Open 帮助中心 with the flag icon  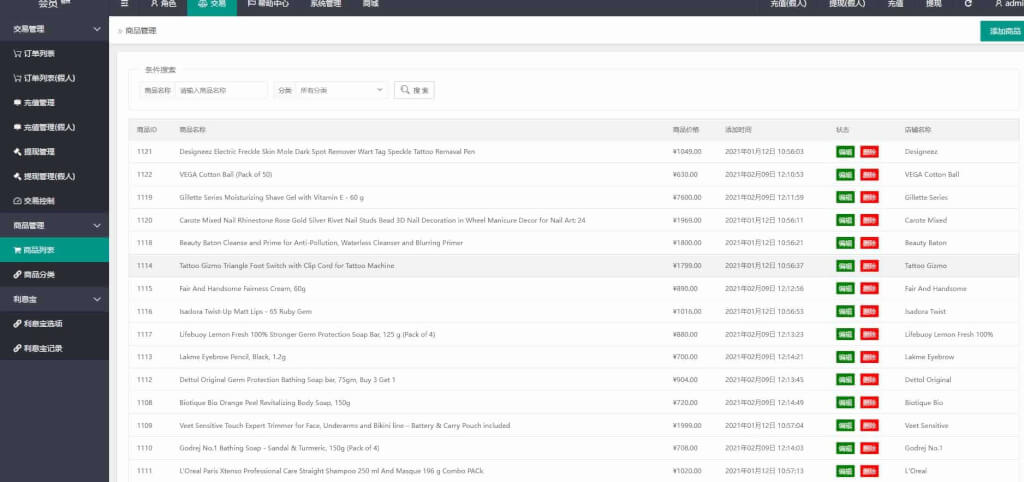click(x=268, y=4)
